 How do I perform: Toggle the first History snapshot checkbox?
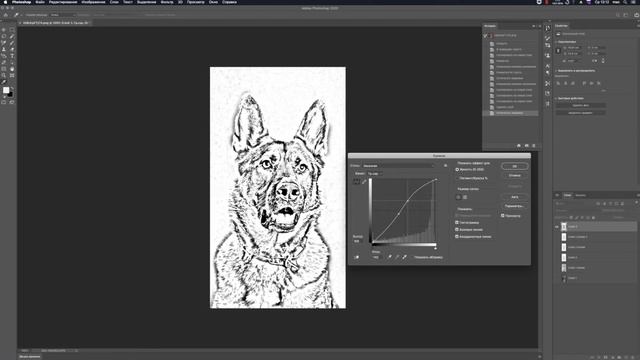point(485,36)
